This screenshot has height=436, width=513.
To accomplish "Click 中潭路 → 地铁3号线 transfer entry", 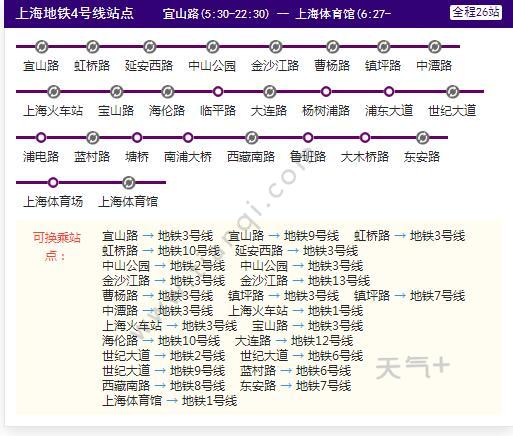I will pyautogui.click(x=157, y=311).
